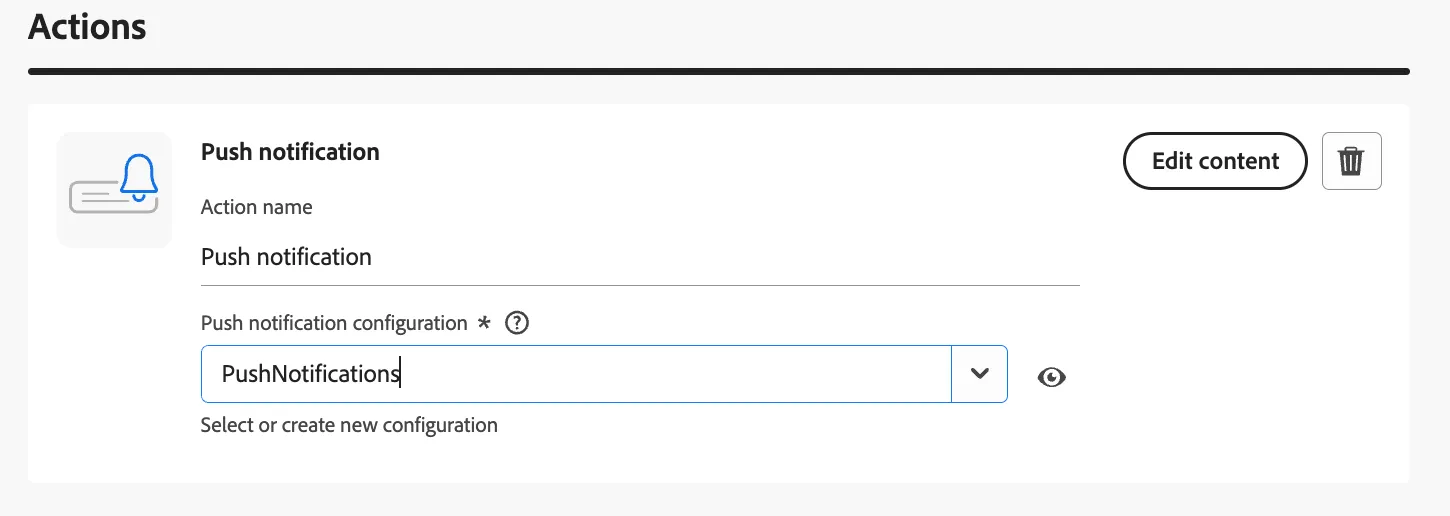This screenshot has width=1450, height=516.
Task: View the selected configuration via eye icon
Action: pos(1052,377)
